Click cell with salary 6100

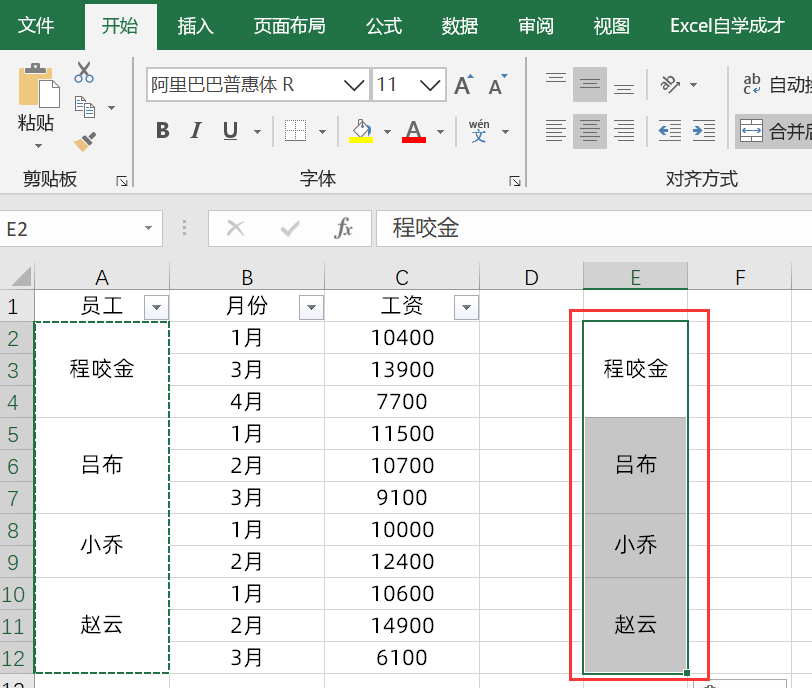pos(402,657)
